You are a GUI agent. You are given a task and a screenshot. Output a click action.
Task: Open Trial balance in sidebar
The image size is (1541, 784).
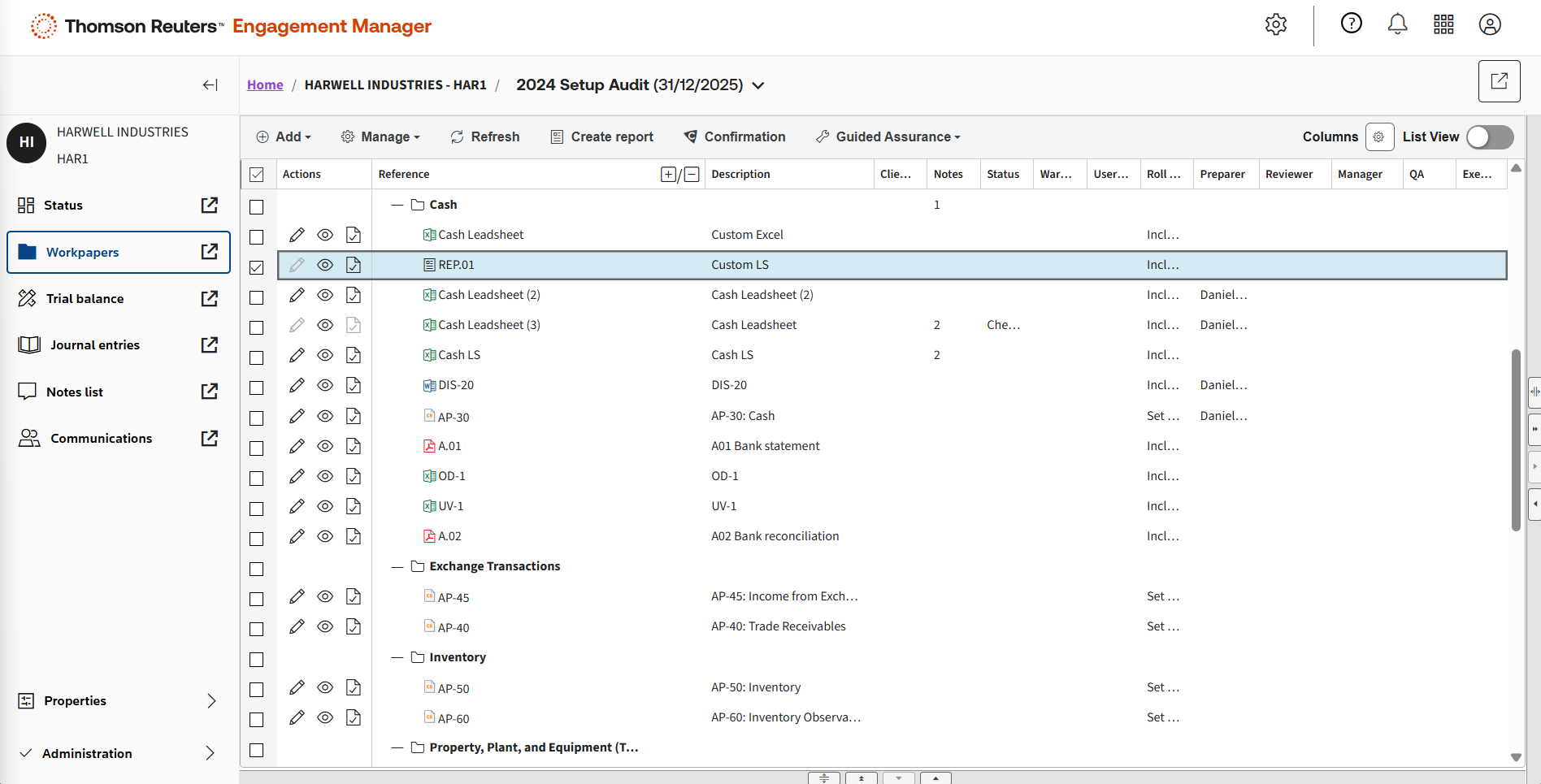click(85, 299)
